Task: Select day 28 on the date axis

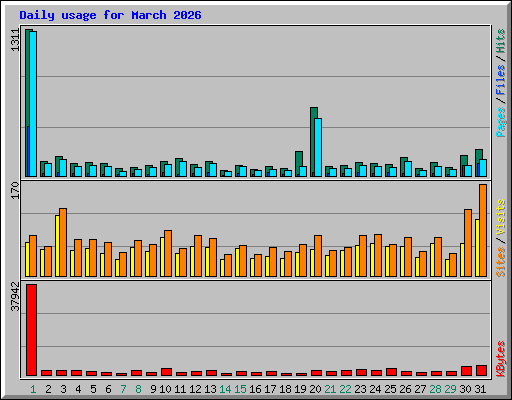Action: pyautogui.click(x=435, y=389)
